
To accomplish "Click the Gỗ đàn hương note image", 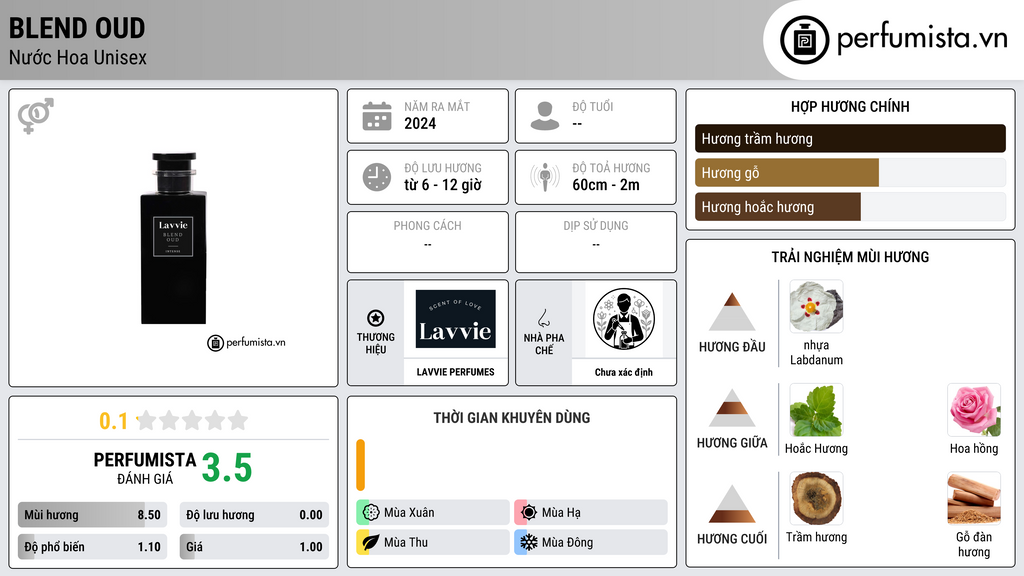I will click(x=974, y=498).
